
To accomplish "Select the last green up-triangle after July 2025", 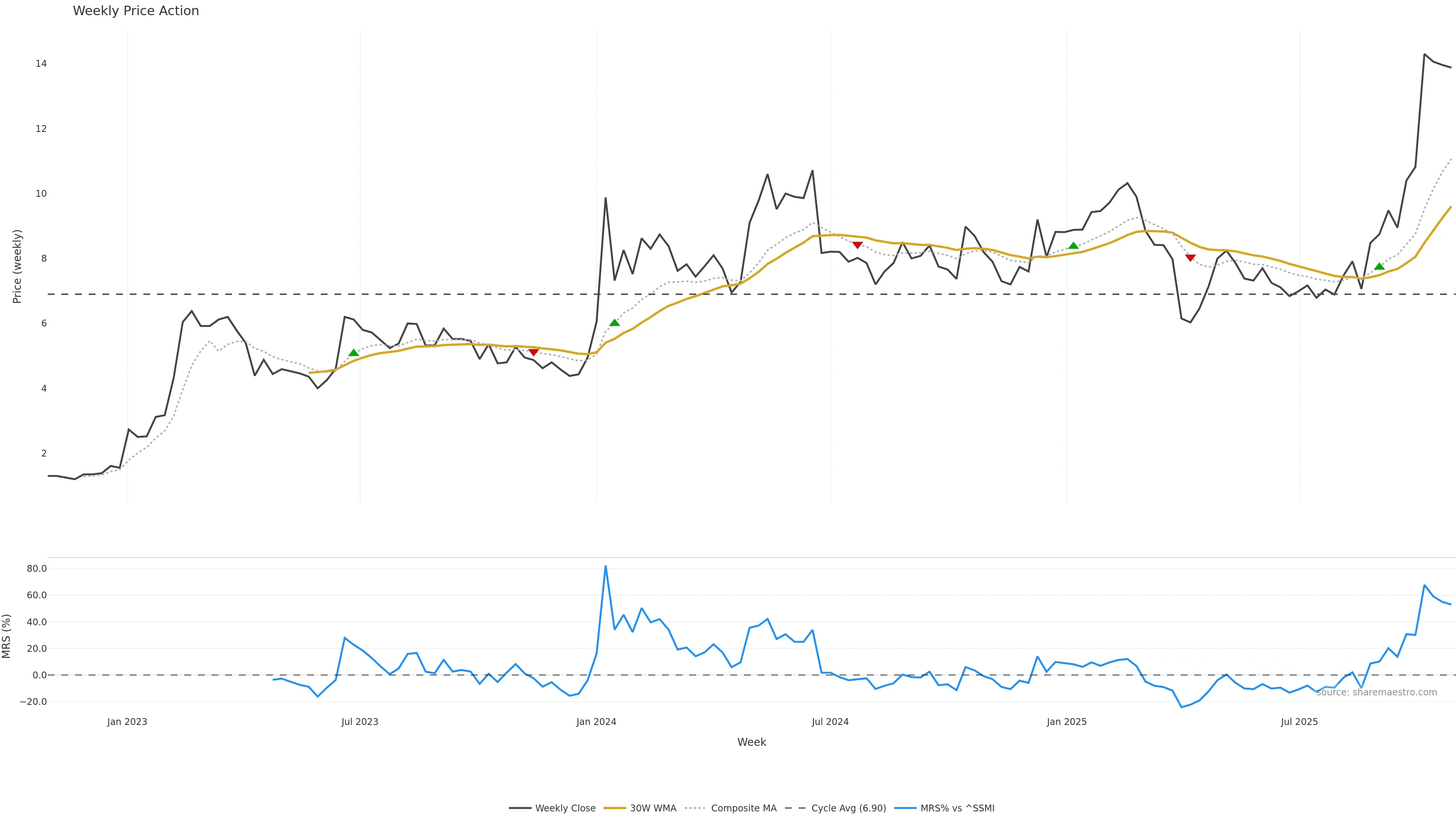I will 1379,266.
